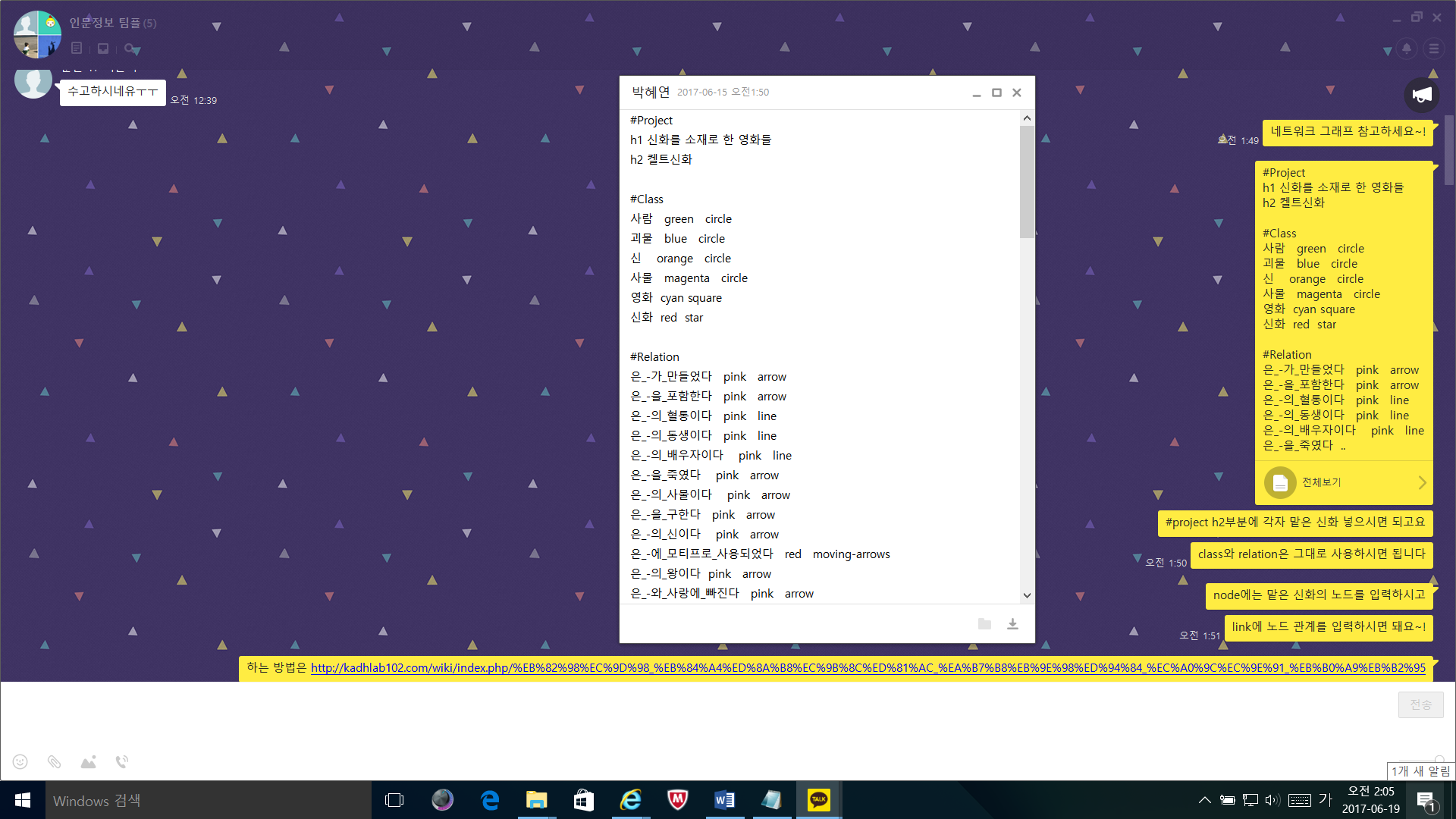Open the chatroom hamburger menu
Viewport: 1456px width, 819px height.
tap(1433, 49)
